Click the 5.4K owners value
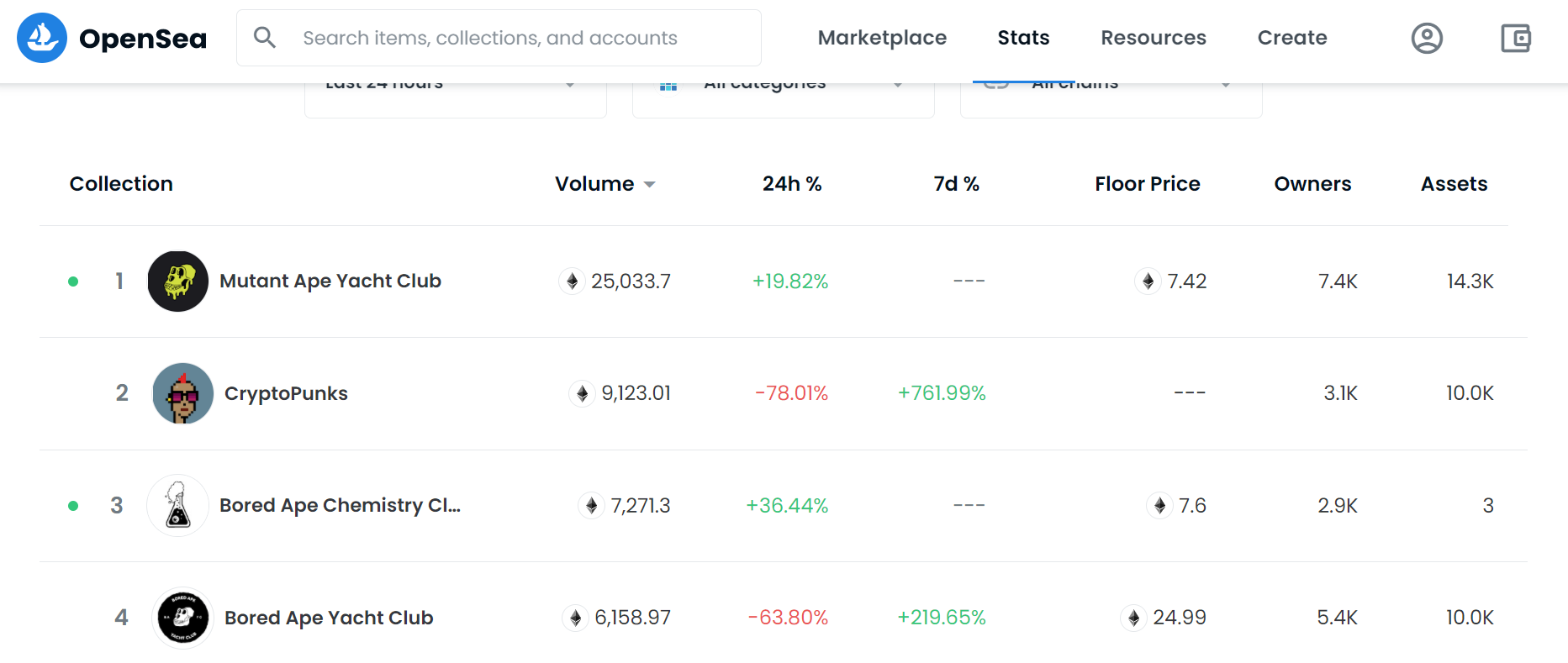The height and width of the screenshot is (663, 1568). (x=1337, y=618)
